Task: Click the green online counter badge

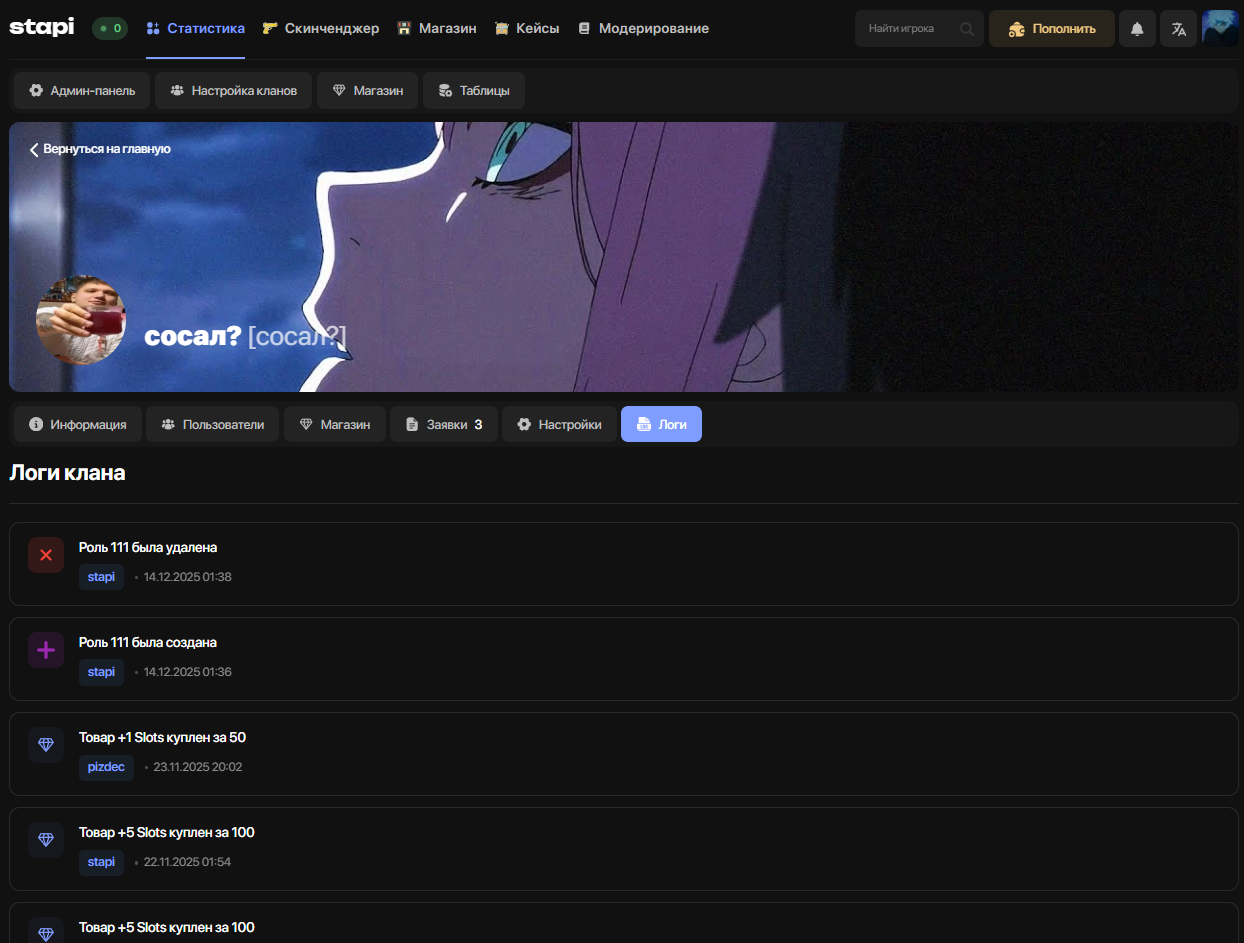Action: click(110, 28)
